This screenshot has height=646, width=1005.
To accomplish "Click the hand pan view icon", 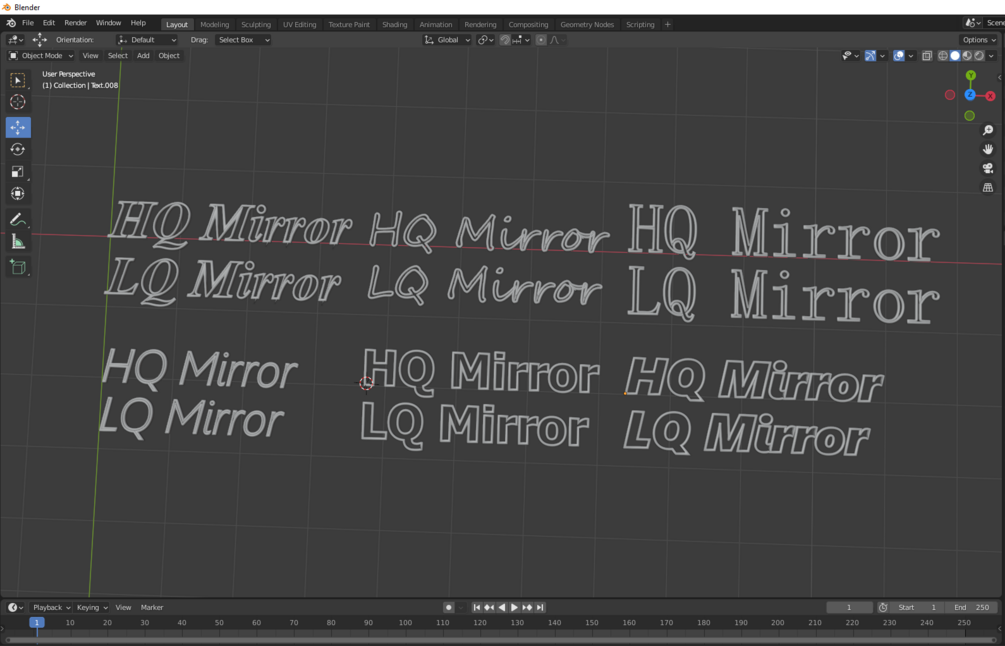I will tap(988, 149).
